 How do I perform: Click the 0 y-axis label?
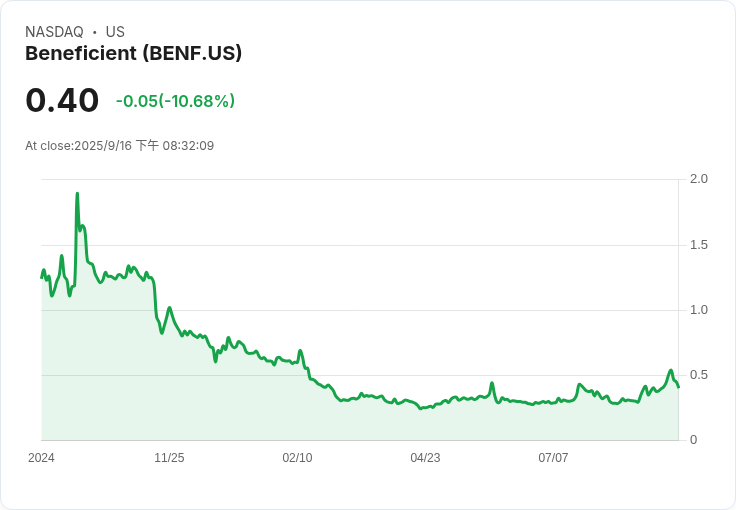(x=694, y=440)
